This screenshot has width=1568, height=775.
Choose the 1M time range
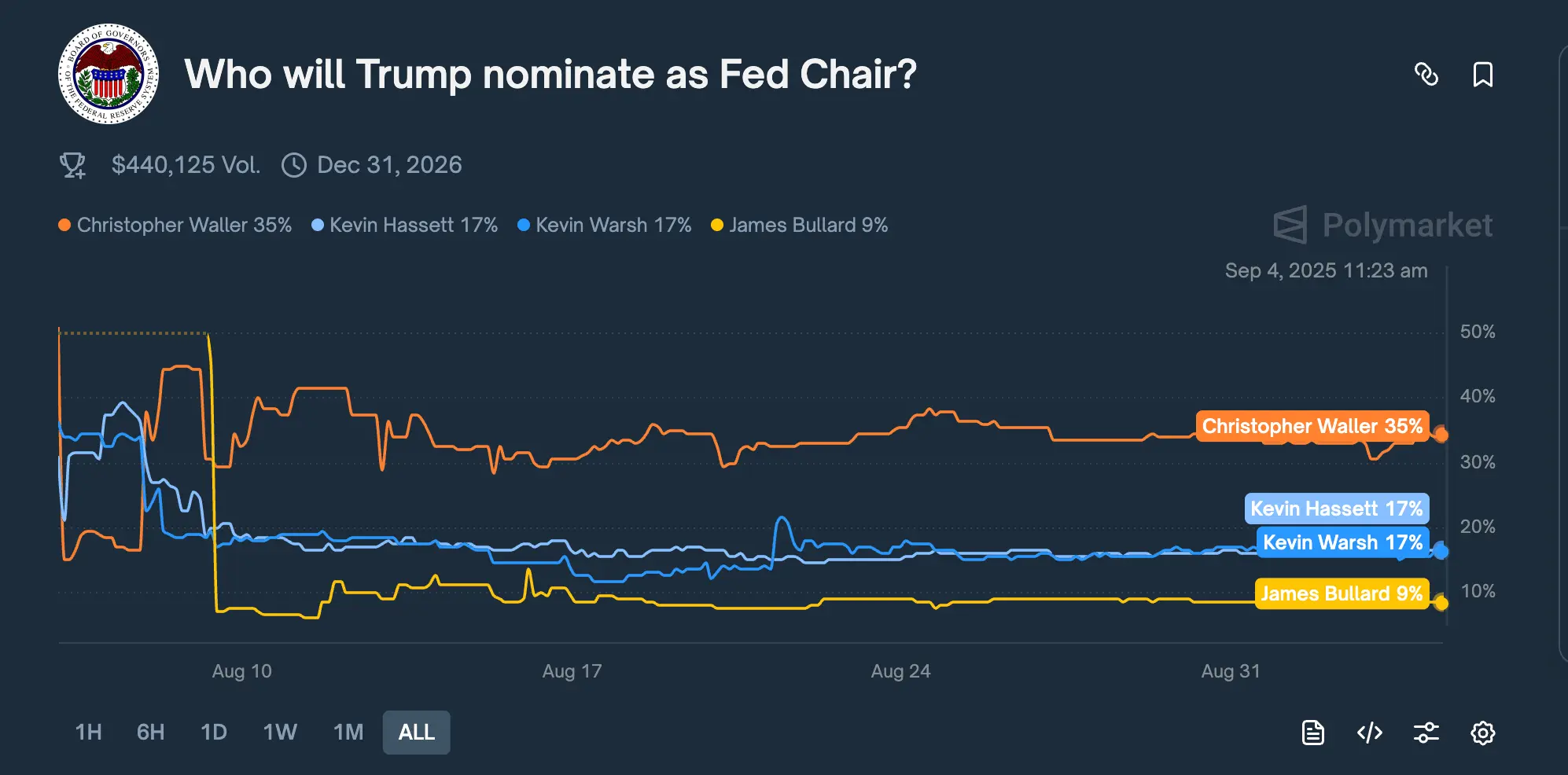(348, 733)
